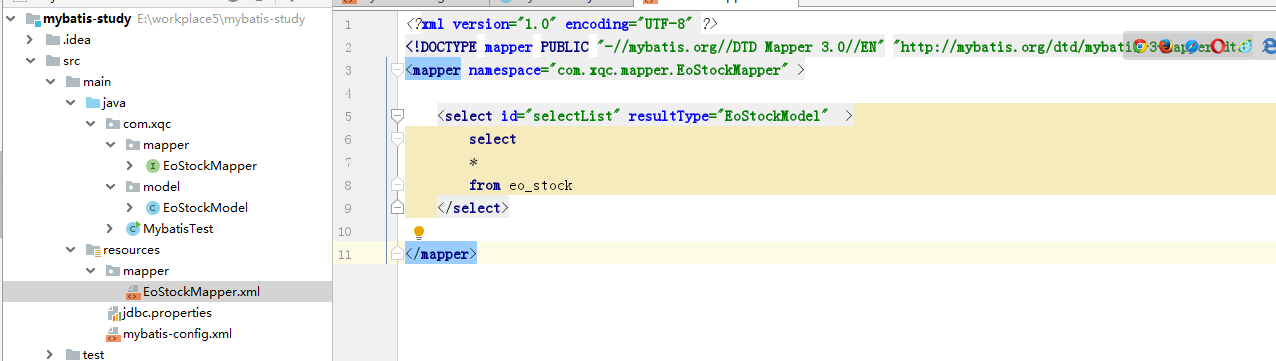
Task: Fold the select block at line 5
Action: [x=397, y=116]
